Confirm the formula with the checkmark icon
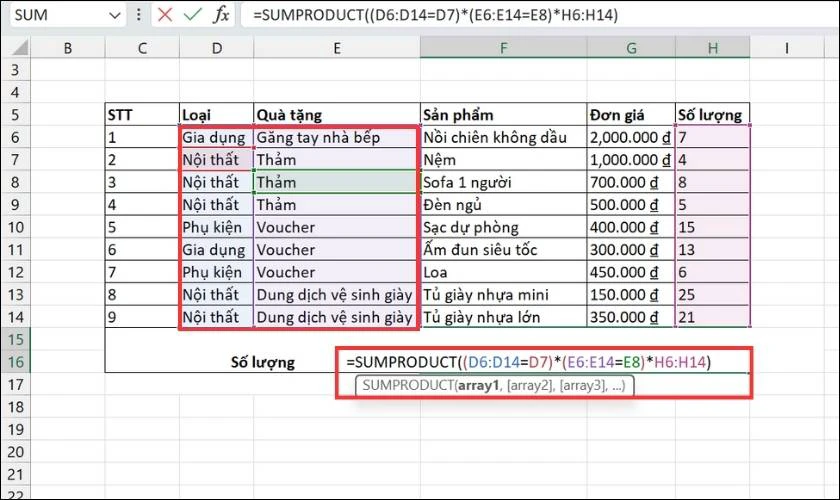 [192, 14]
